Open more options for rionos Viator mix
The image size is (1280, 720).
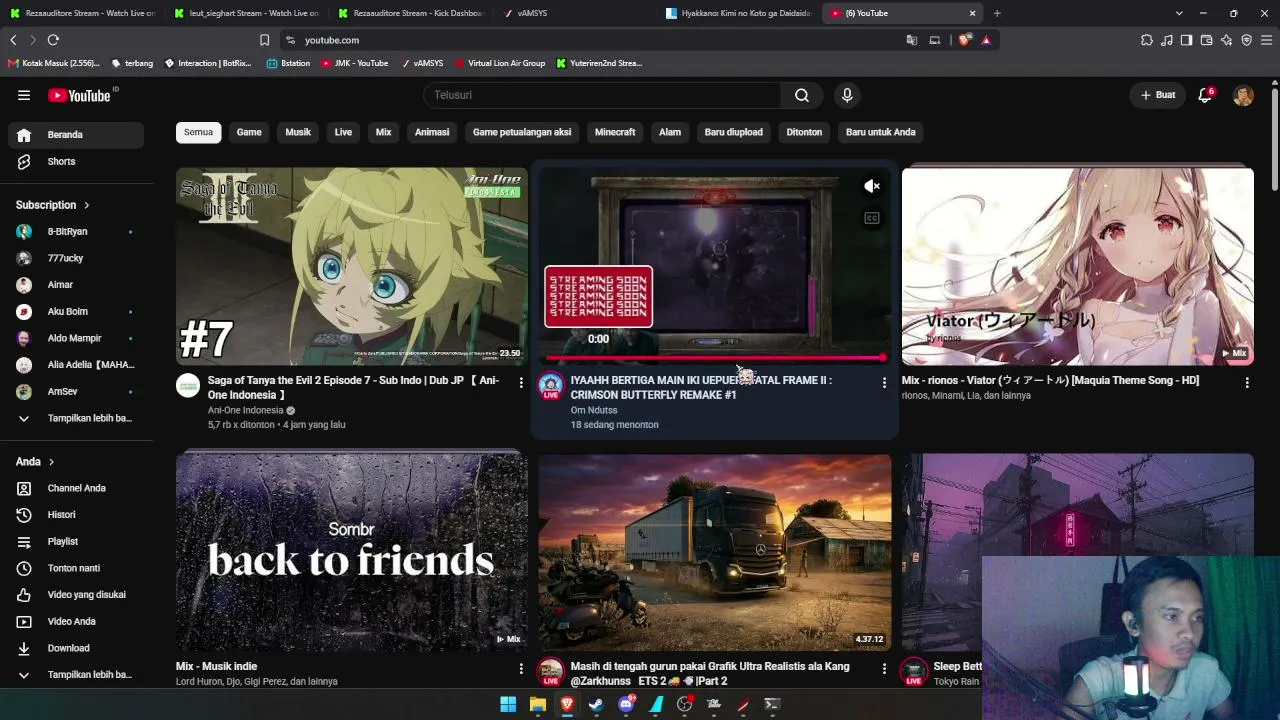[x=1247, y=382]
